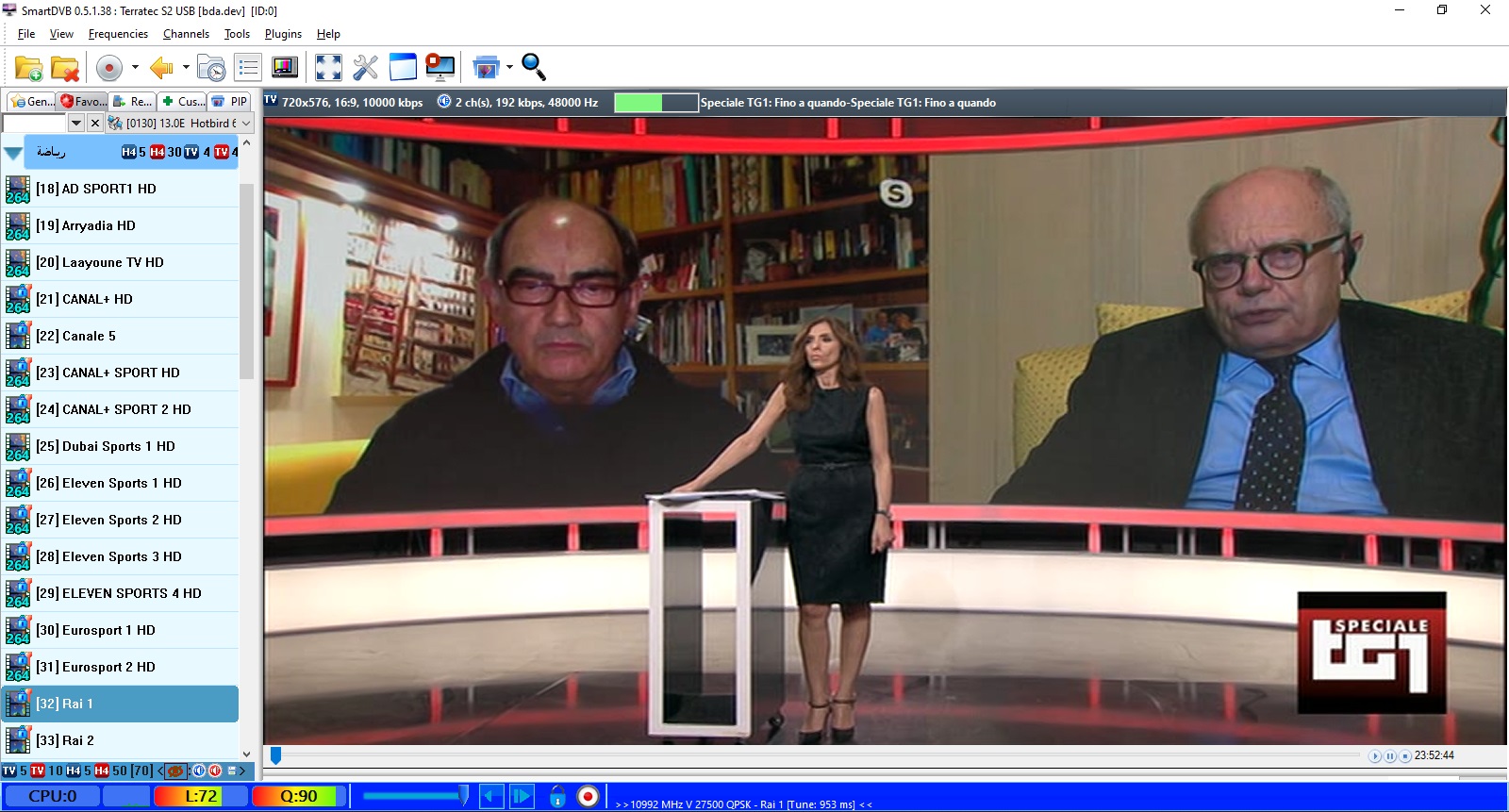Viewport: 1509px width, 812px height.
Task: Select channel [18] AD SPORT1 HD
Action: click(x=120, y=189)
